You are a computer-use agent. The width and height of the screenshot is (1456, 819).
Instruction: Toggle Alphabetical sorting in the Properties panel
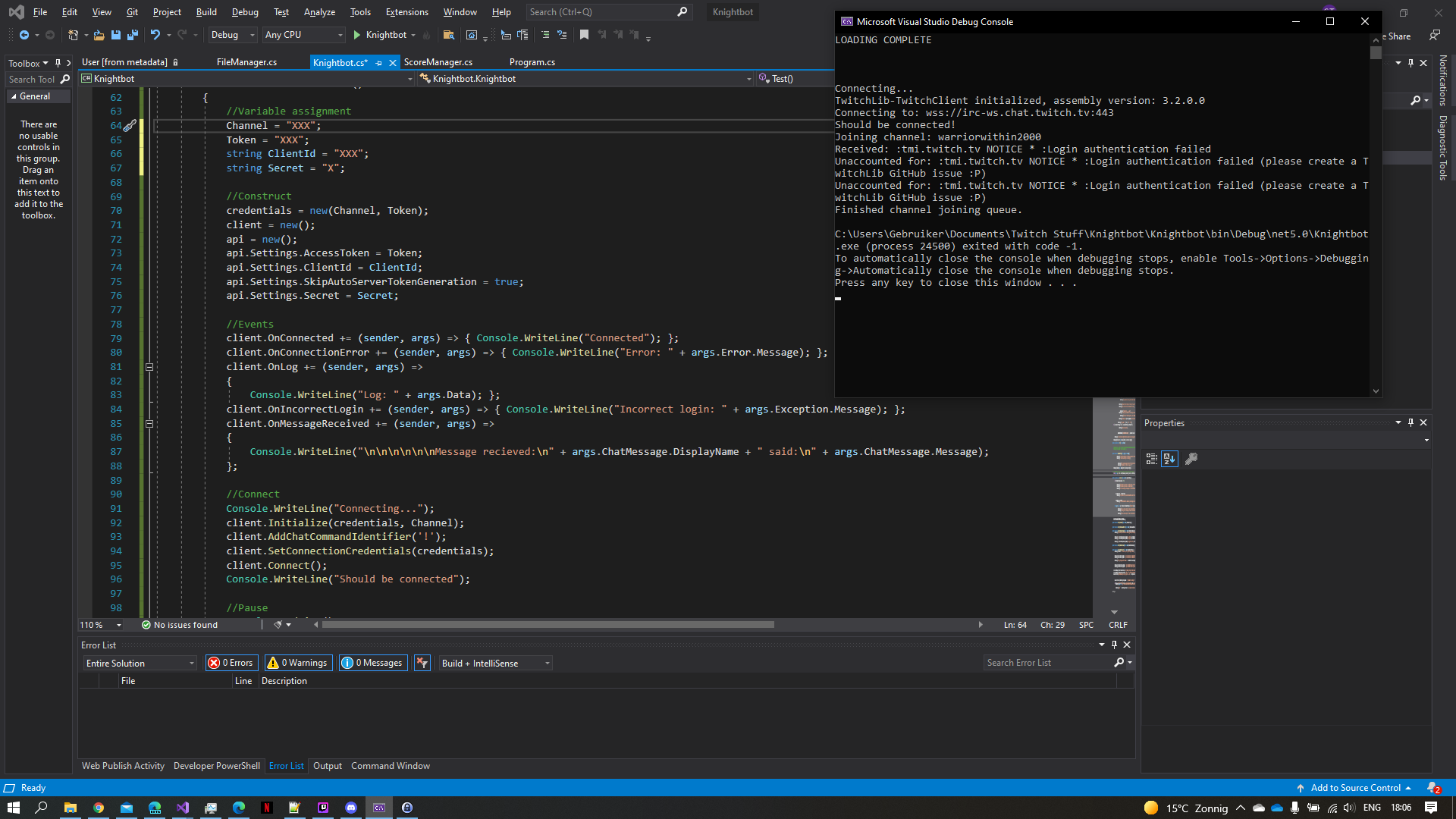click(1170, 459)
